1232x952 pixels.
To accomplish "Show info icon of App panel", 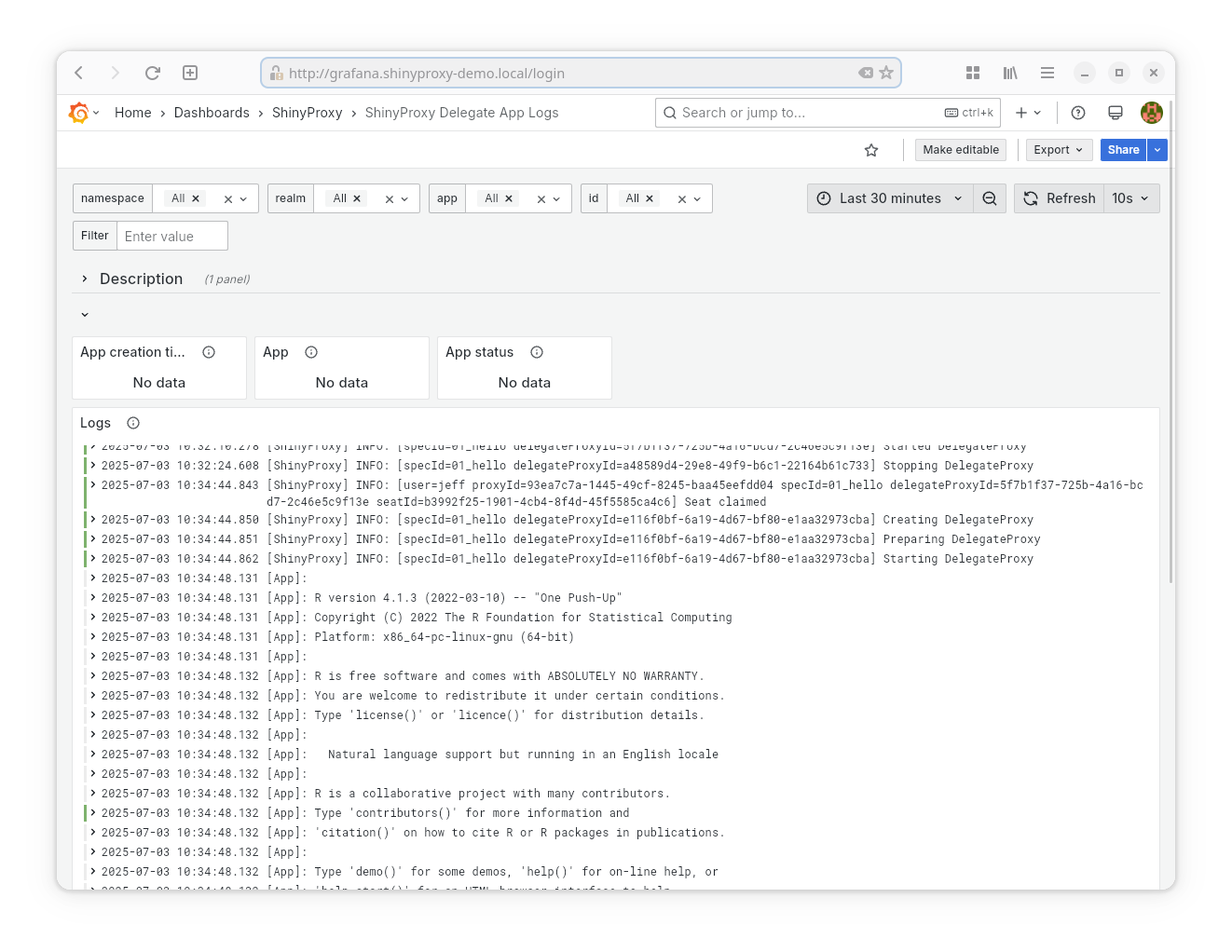I will click(x=311, y=352).
